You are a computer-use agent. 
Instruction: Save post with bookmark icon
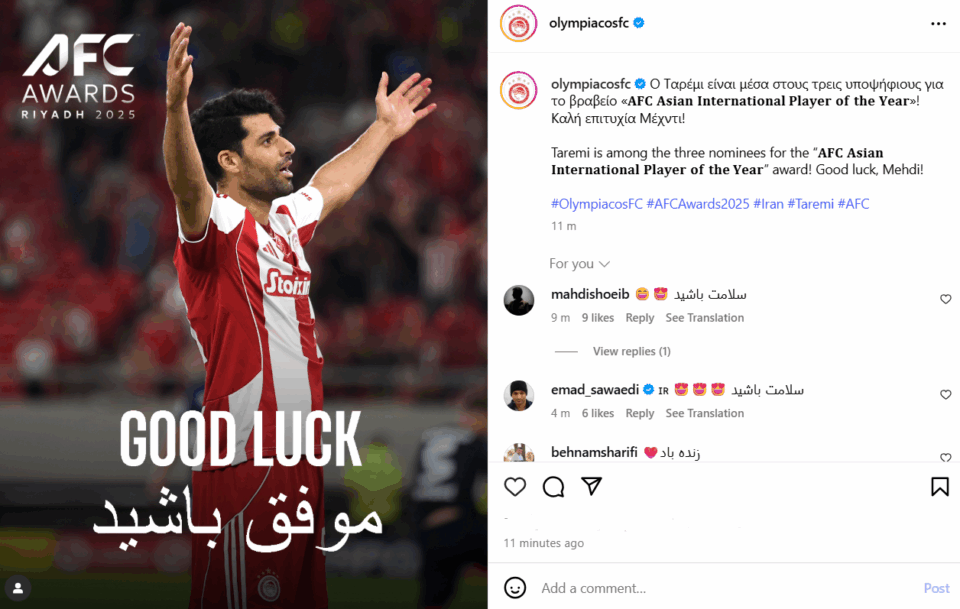click(x=940, y=487)
